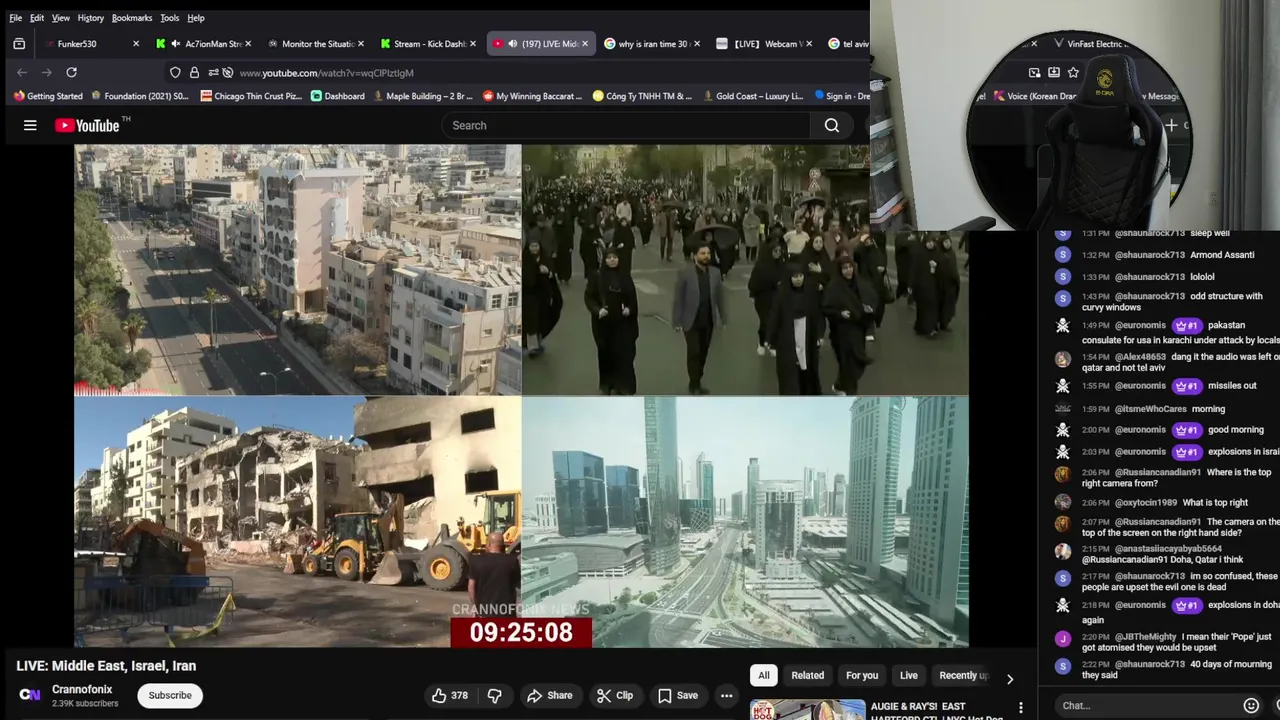Screen dimensions: 1280x720
Task: Switch to Monitor the Situation tab
Action: coord(316,44)
